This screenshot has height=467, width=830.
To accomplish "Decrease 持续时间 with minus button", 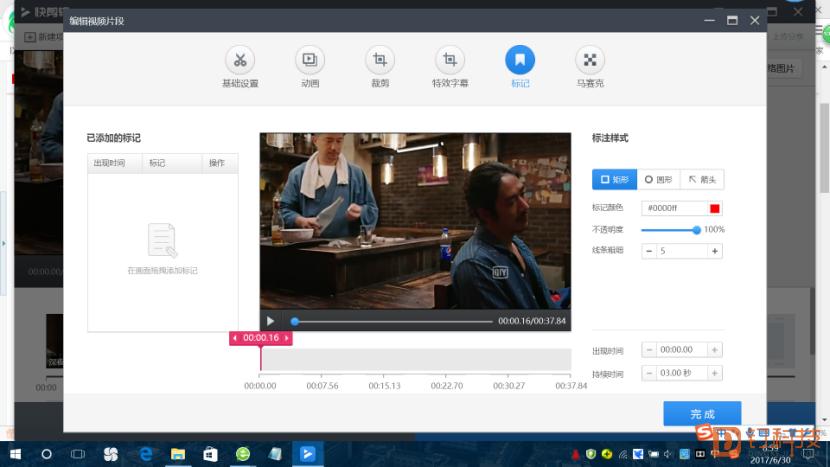I will [x=649, y=373].
